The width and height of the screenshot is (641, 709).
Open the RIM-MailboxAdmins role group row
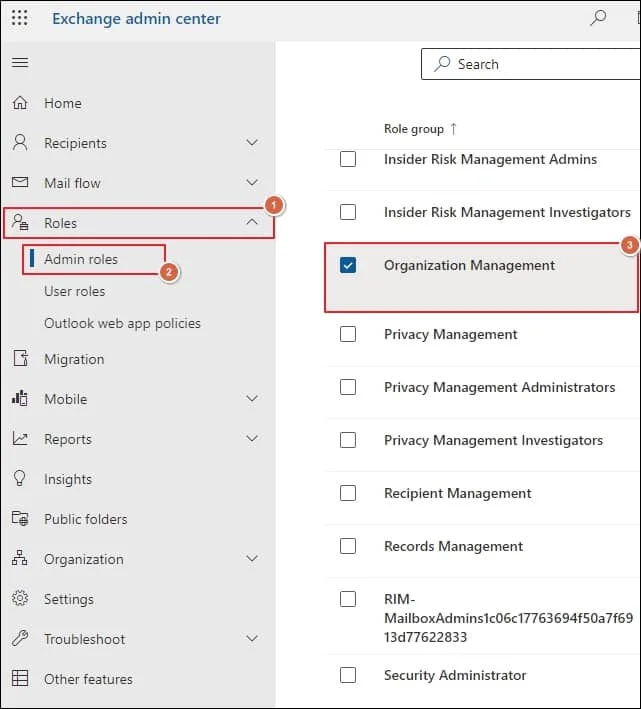pos(509,618)
